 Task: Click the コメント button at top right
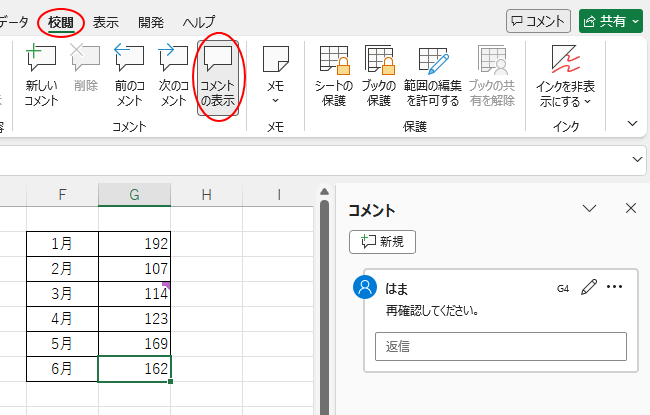pyautogui.click(x=538, y=21)
